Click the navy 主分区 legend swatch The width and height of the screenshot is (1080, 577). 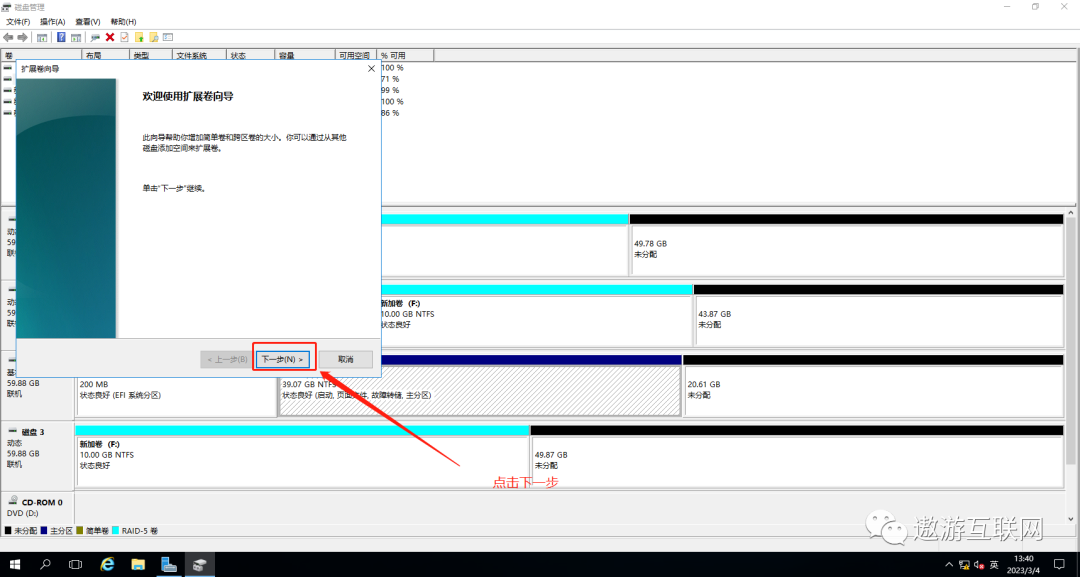coord(44,531)
